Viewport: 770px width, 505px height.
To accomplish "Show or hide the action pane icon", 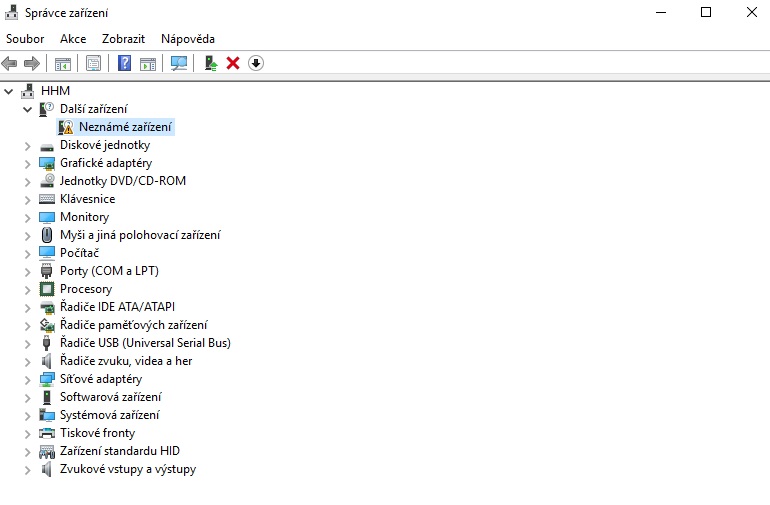I will [x=148, y=63].
